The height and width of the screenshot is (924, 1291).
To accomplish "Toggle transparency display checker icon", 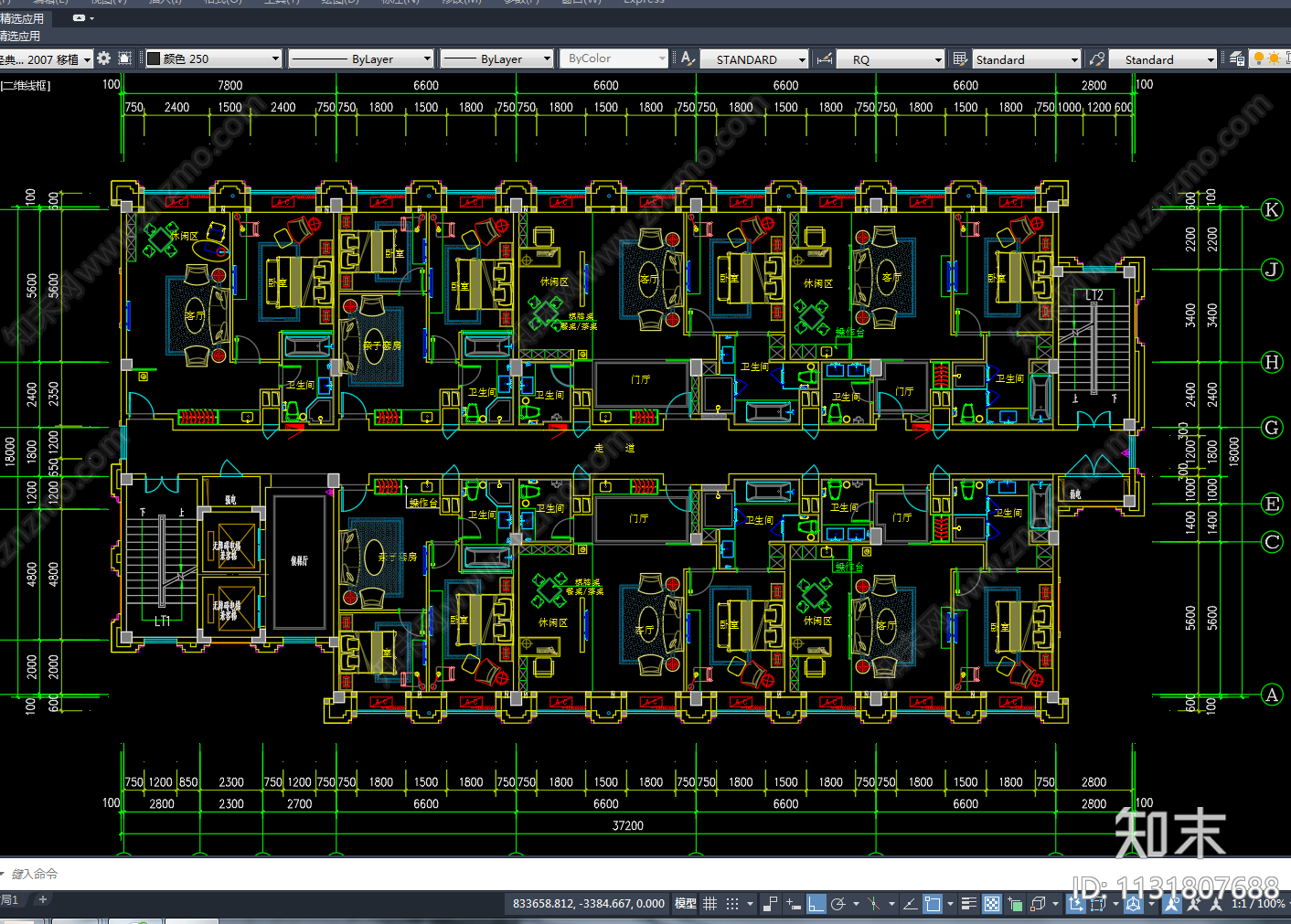I will (x=992, y=903).
